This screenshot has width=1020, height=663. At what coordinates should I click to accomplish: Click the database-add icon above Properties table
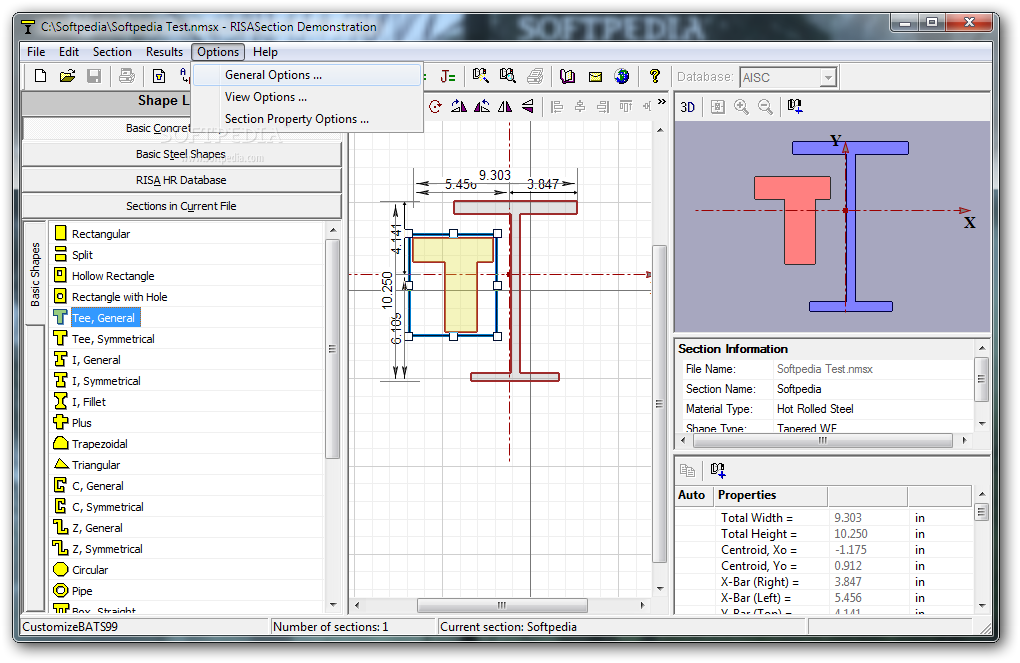pos(718,470)
